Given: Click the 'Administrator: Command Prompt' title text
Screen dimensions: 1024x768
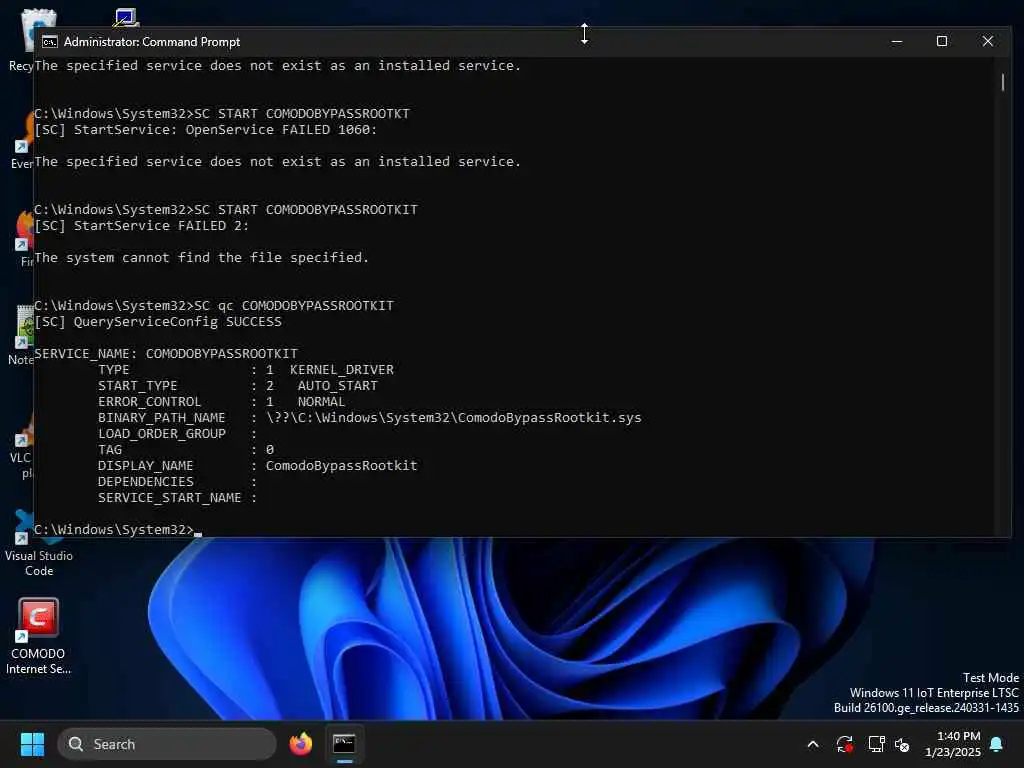Looking at the screenshot, I should 152,42.
